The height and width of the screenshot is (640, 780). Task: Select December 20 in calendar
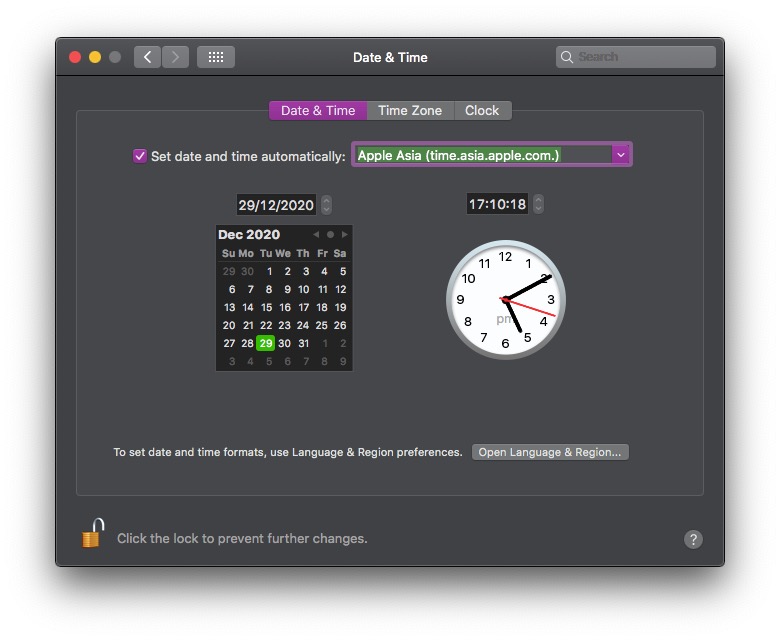[229, 325]
